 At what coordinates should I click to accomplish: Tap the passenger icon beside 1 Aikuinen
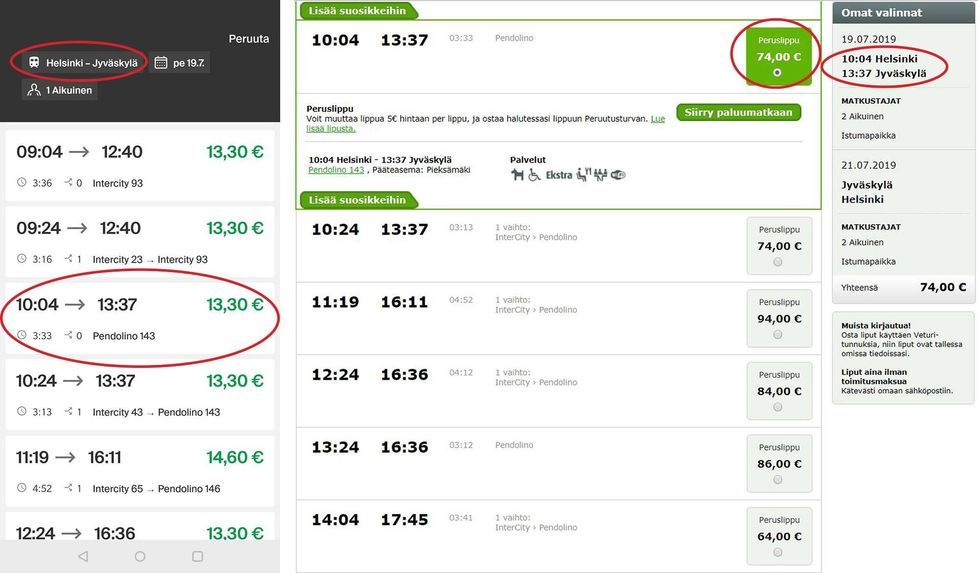coord(34,90)
